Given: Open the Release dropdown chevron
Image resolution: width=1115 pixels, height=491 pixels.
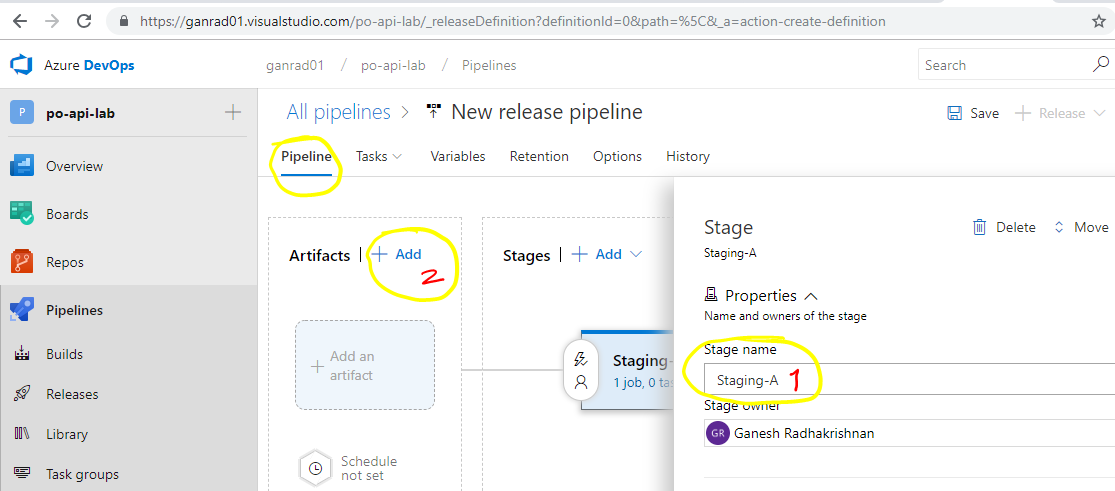Looking at the screenshot, I should click(1100, 113).
